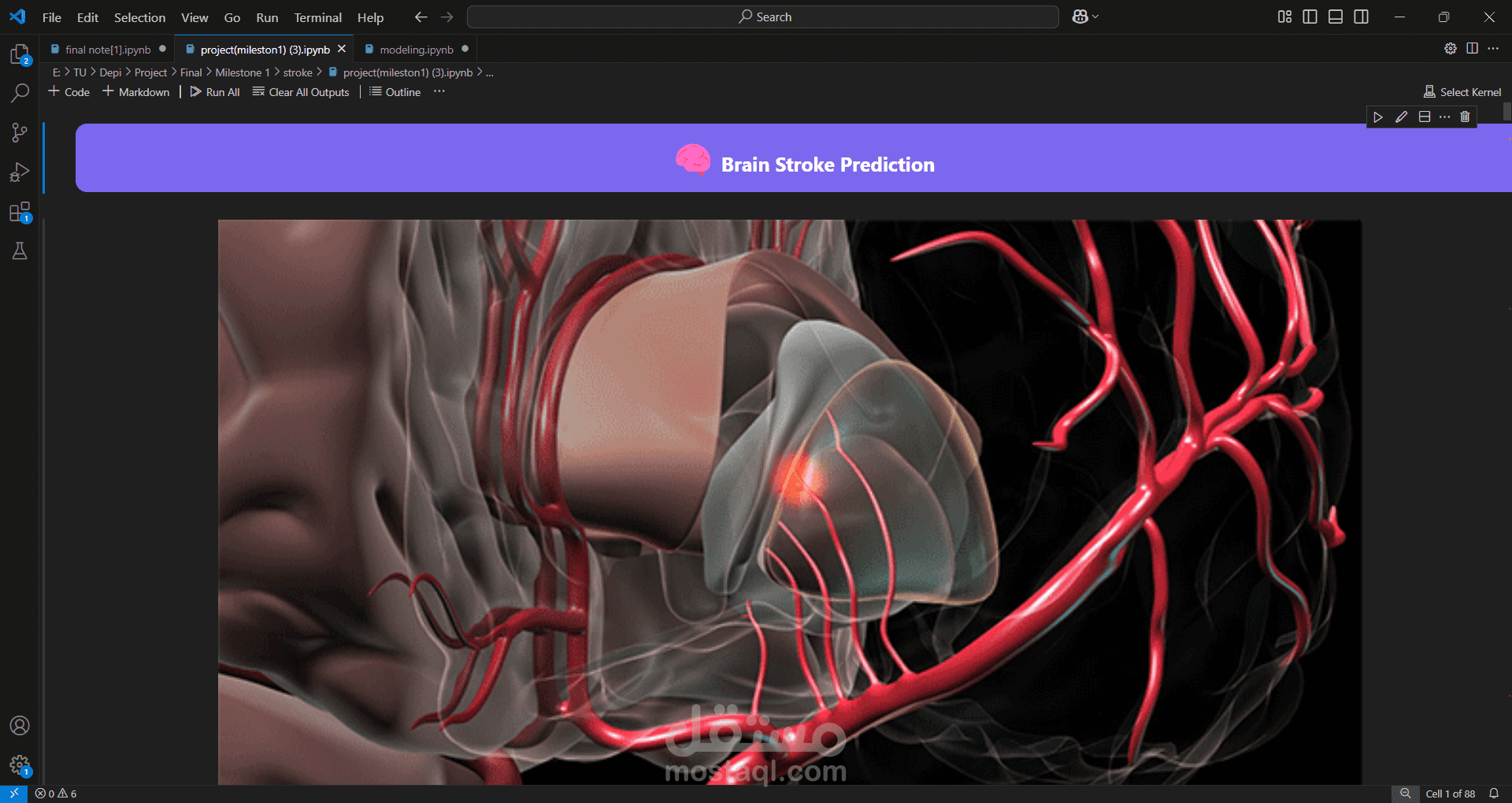Open the Extensions view
Viewport: 1512px width, 803px height.
tap(20, 212)
